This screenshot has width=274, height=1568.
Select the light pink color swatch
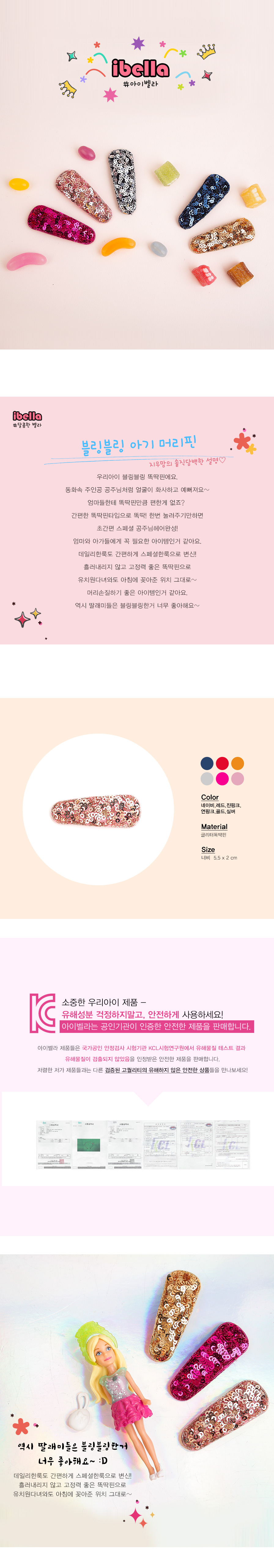pos(238,779)
